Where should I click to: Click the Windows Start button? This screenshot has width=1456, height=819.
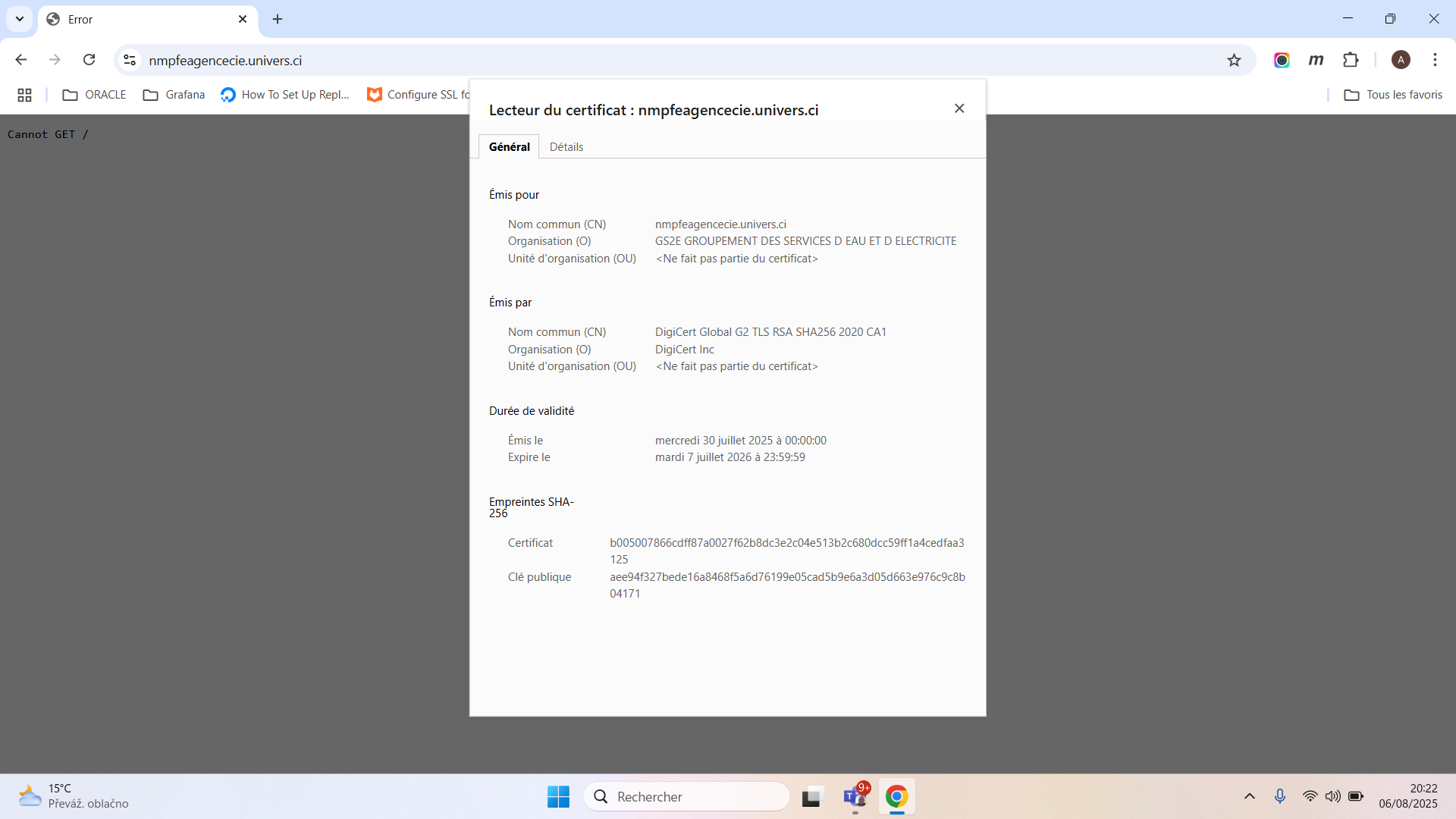[x=558, y=797]
